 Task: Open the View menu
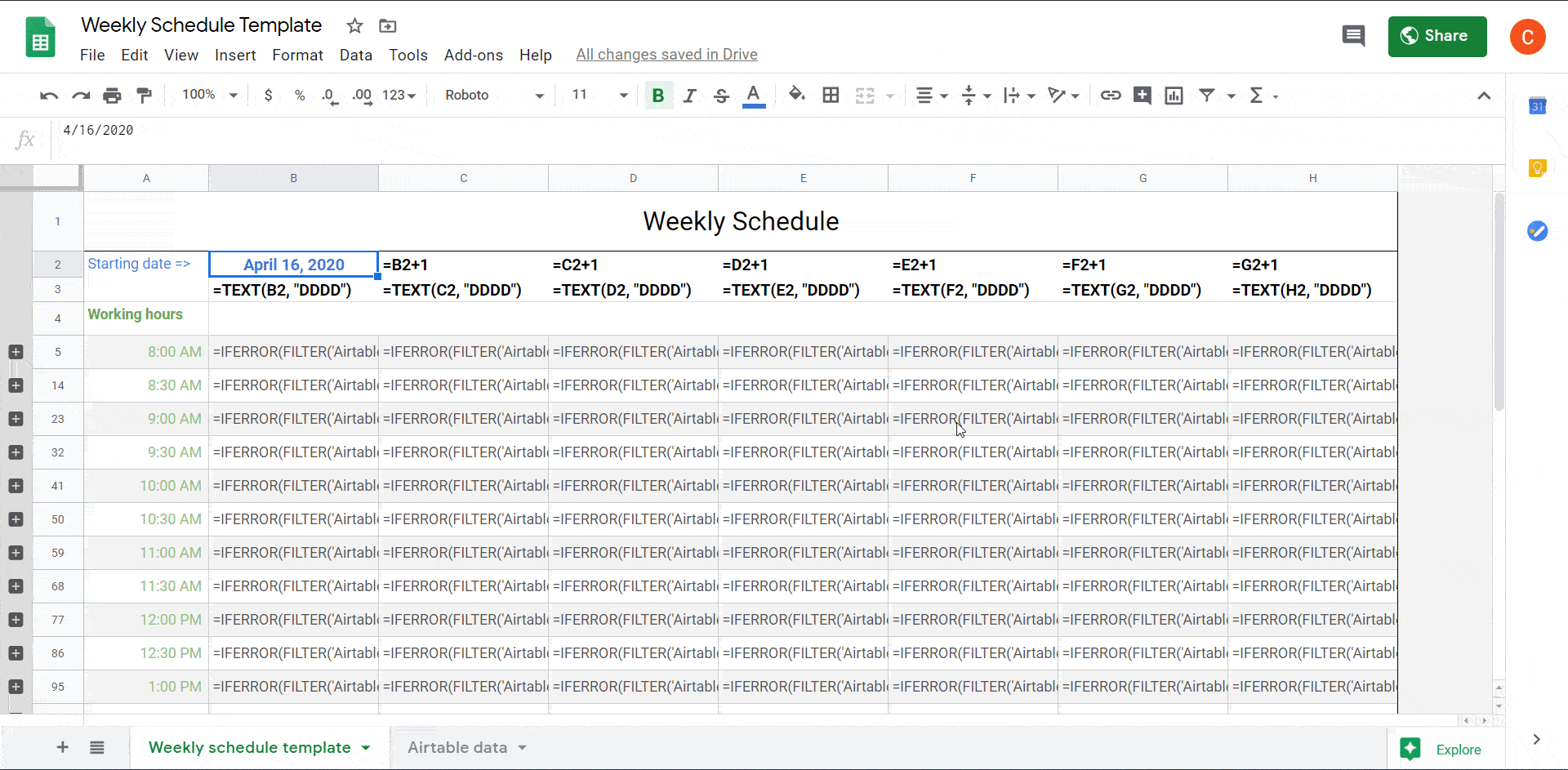click(180, 55)
